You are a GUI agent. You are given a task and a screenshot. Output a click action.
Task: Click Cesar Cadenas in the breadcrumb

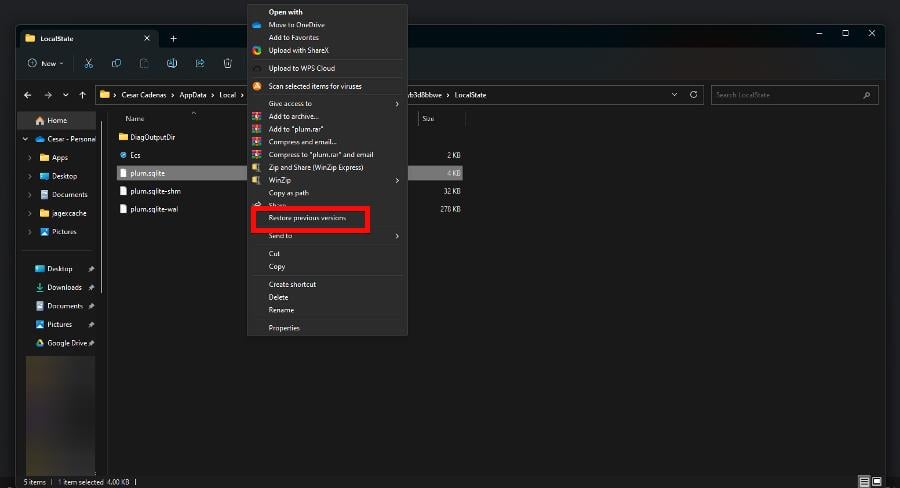143,95
